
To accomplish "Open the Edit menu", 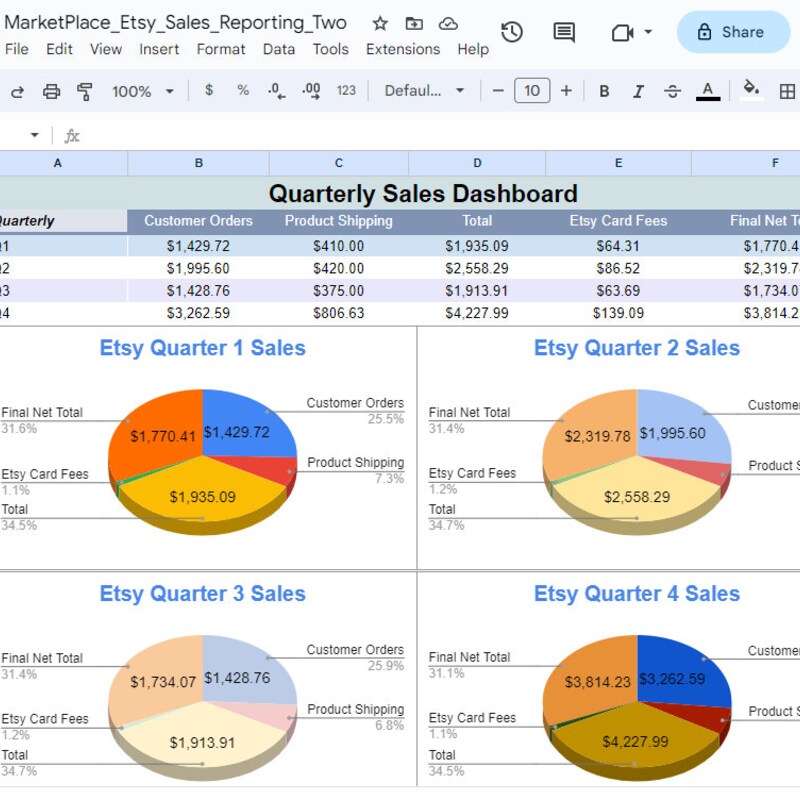I will [x=59, y=49].
